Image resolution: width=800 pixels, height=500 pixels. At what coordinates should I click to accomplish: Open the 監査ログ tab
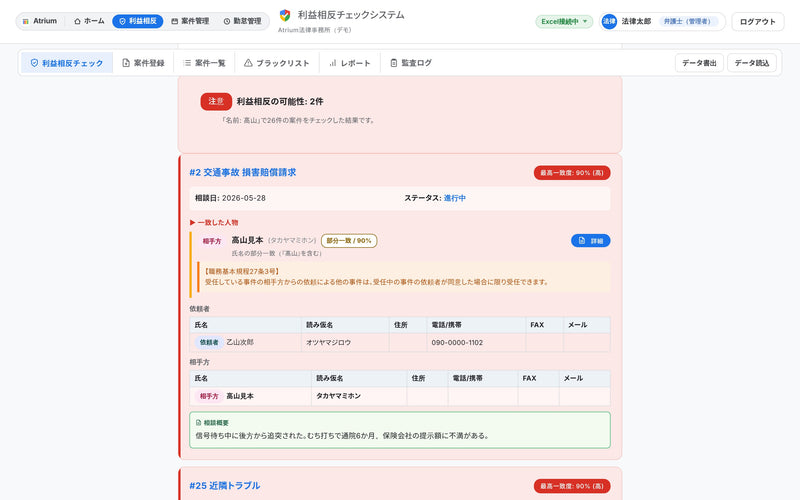pyautogui.click(x=411, y=63)
